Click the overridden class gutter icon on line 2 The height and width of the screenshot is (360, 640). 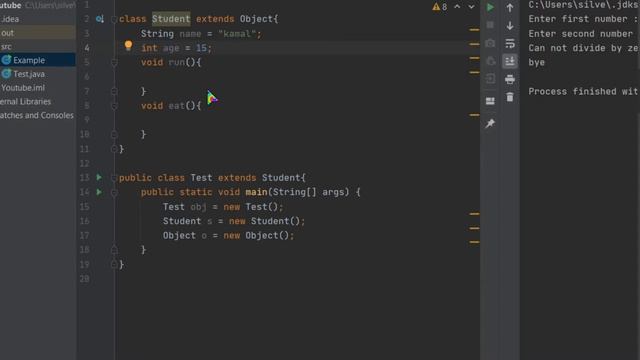(x=100, y=19)
